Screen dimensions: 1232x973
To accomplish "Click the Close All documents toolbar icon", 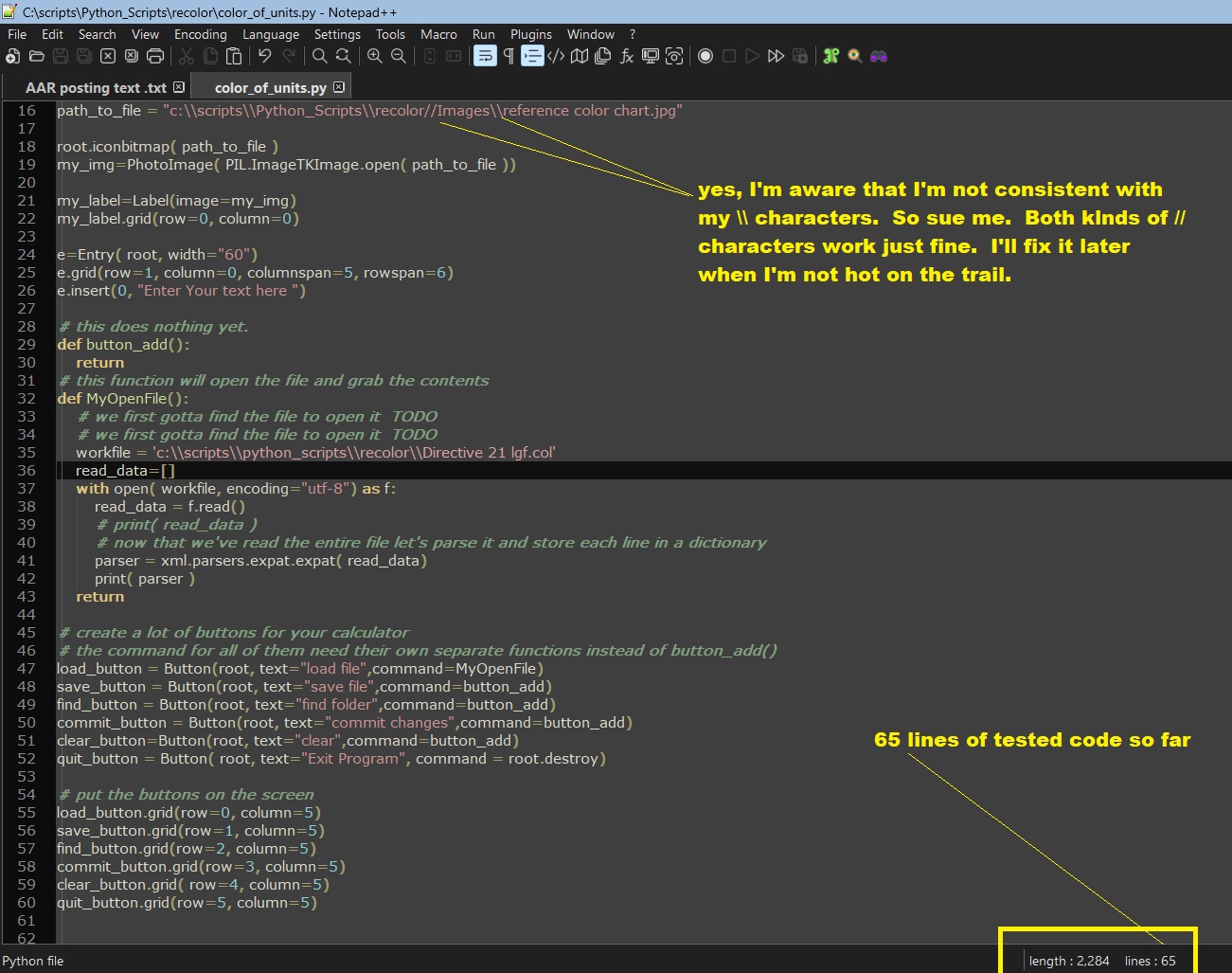I will tap(132, 57).
